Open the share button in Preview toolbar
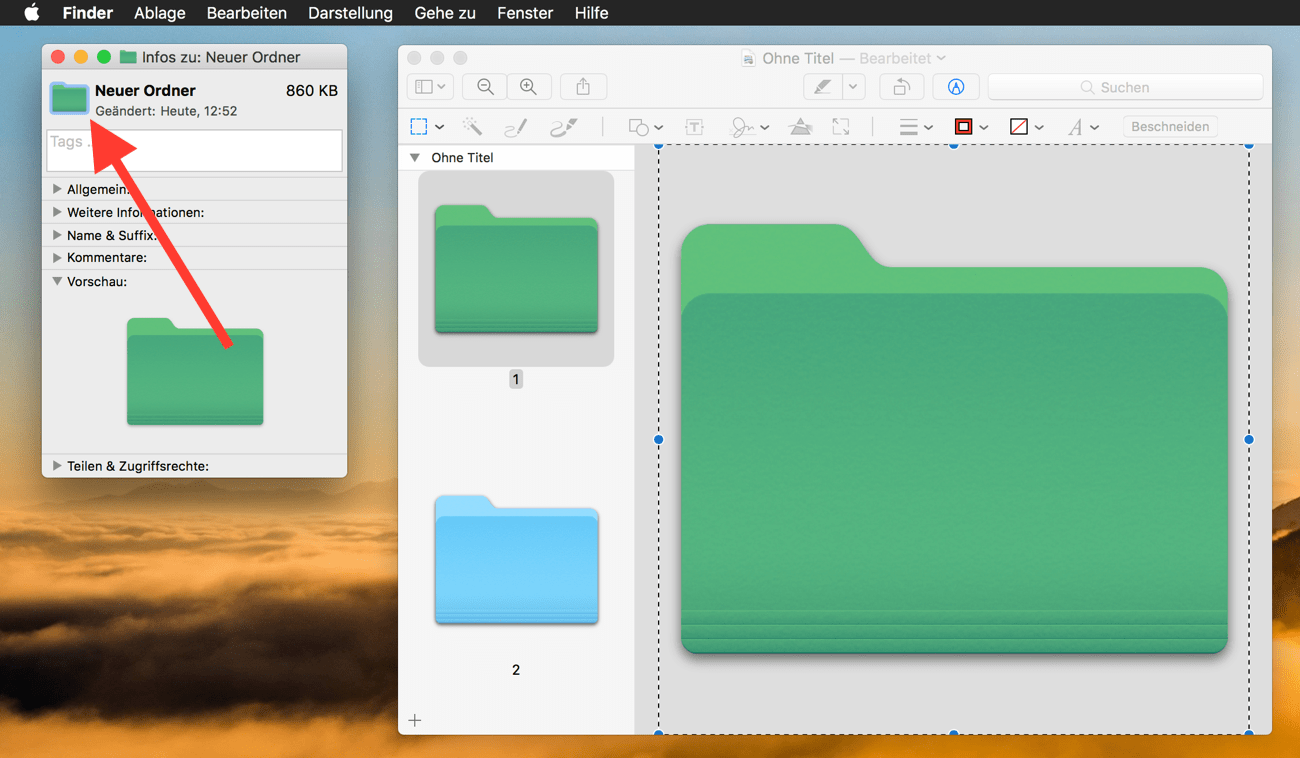 [x=583, y=87]
